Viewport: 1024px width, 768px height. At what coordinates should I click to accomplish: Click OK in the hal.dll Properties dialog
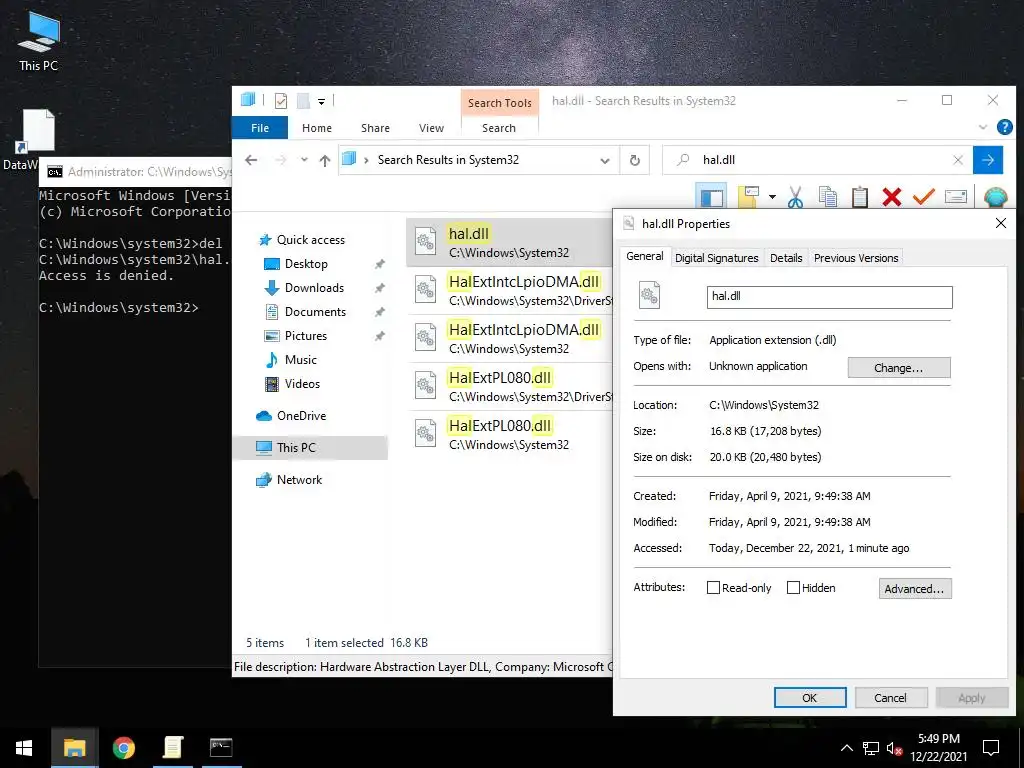810,697
